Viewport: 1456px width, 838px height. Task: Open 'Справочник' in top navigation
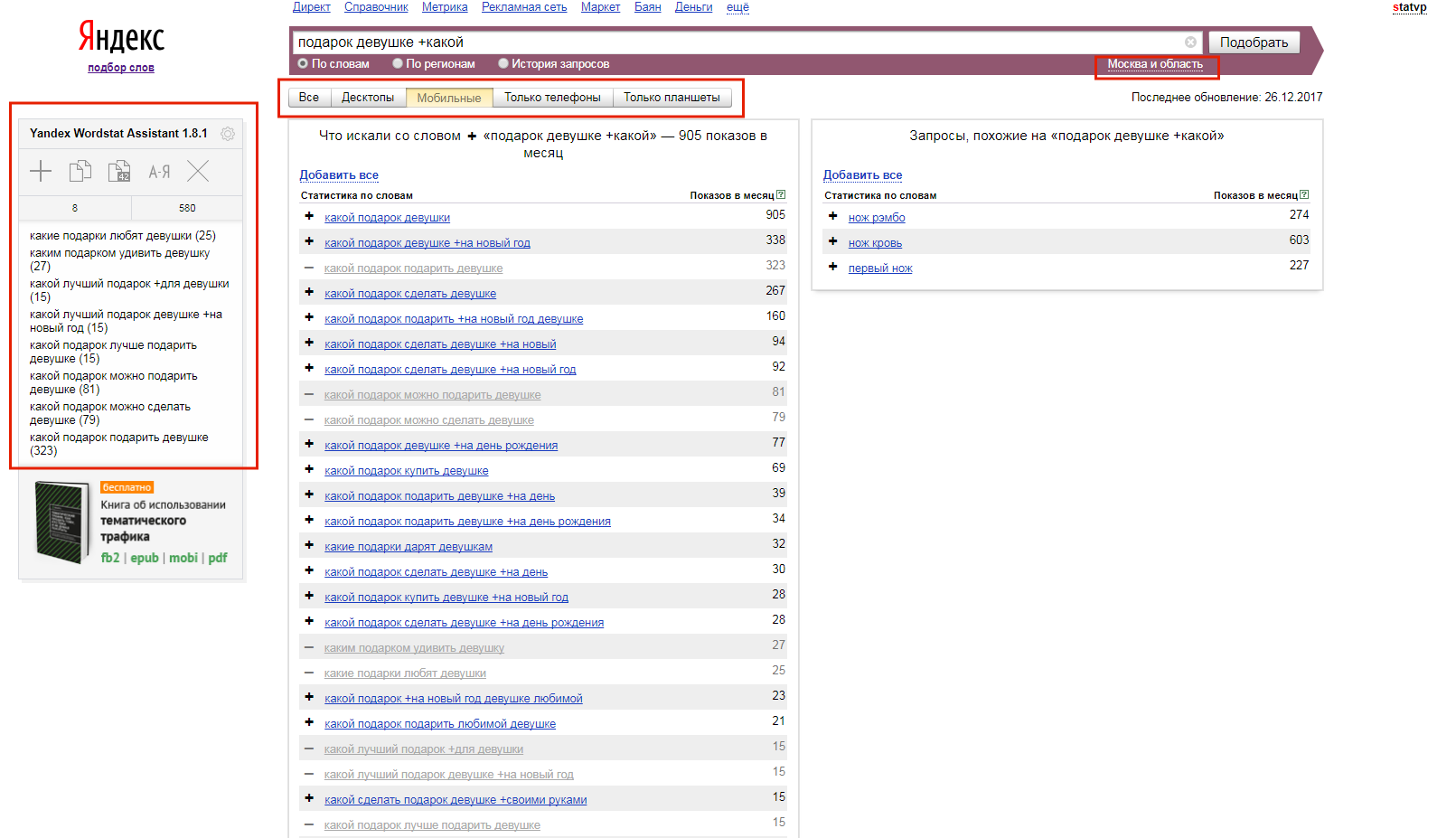point(376,6)
